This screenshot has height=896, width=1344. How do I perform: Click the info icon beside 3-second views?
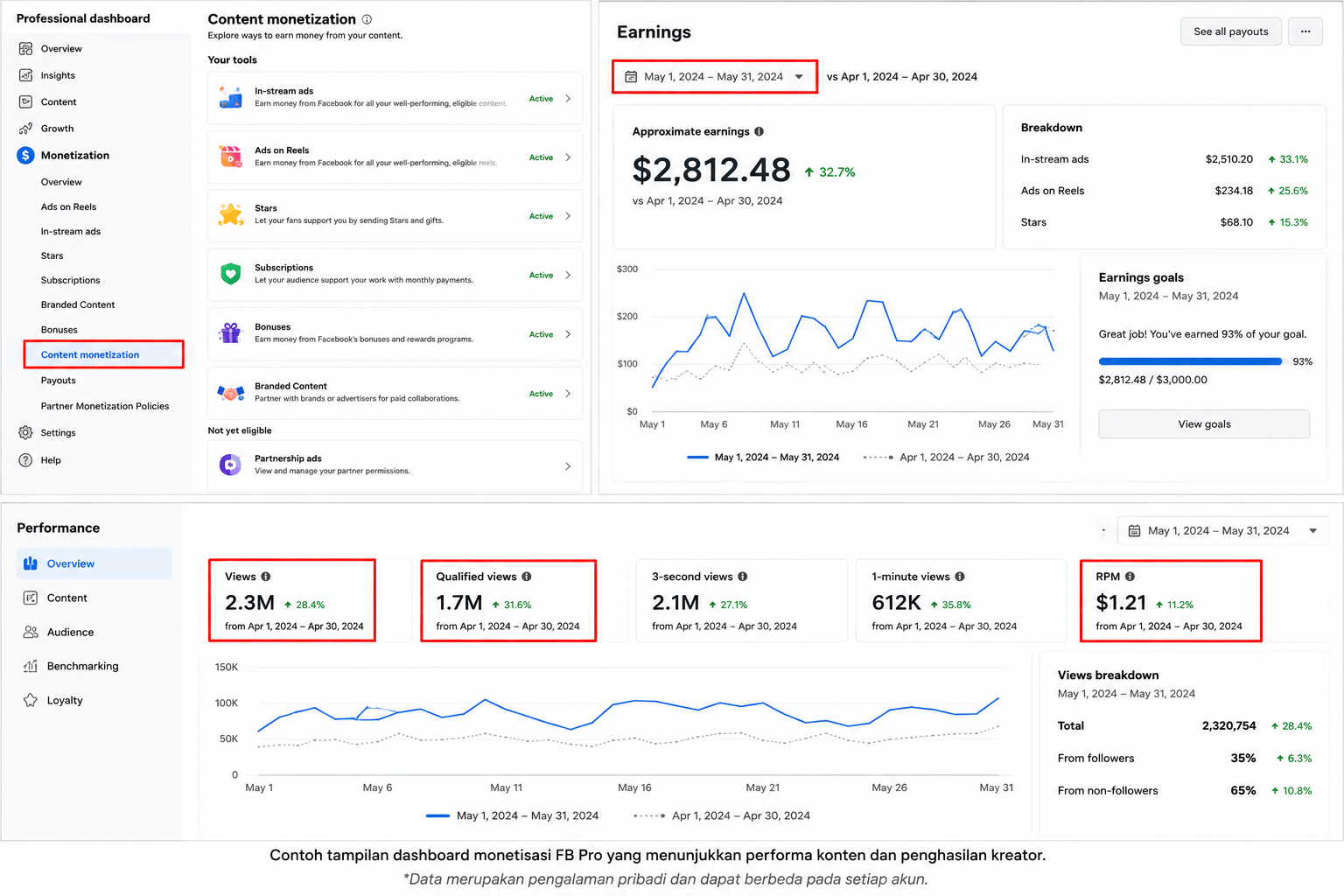point(743,577)
